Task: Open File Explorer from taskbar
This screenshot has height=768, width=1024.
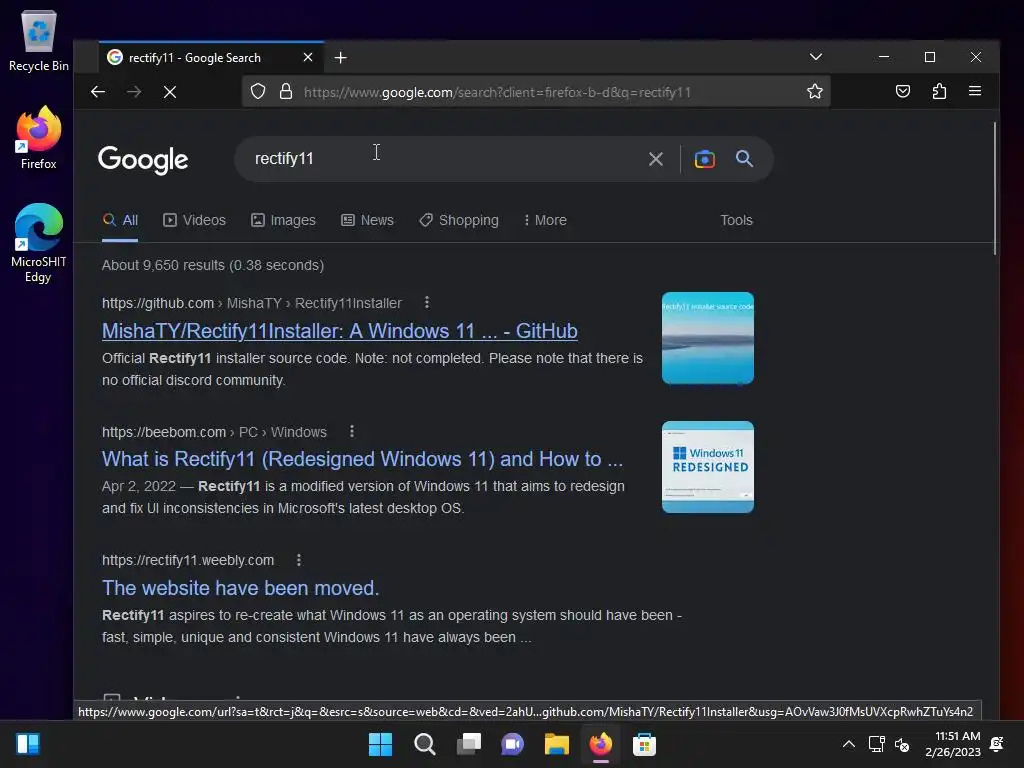Action: click(x=556, y=744)
